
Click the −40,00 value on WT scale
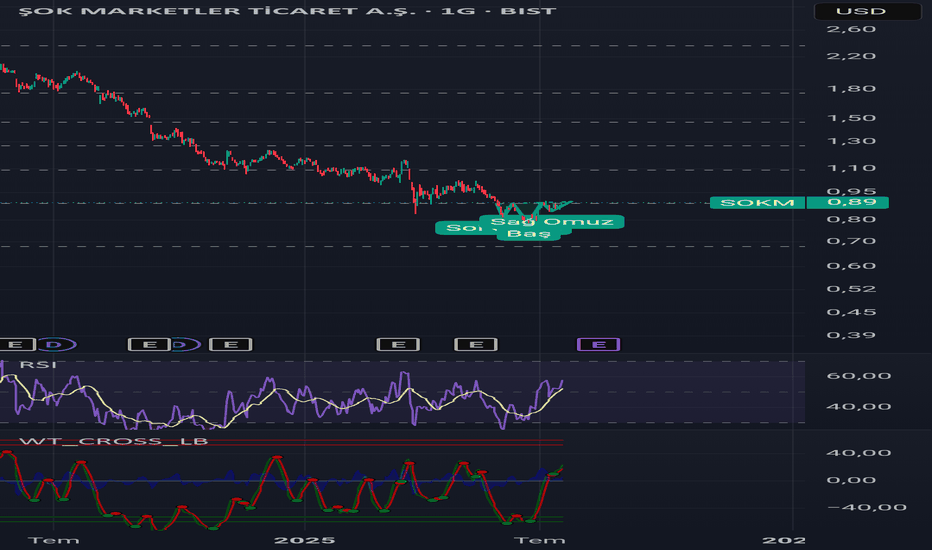coord(866,507)
